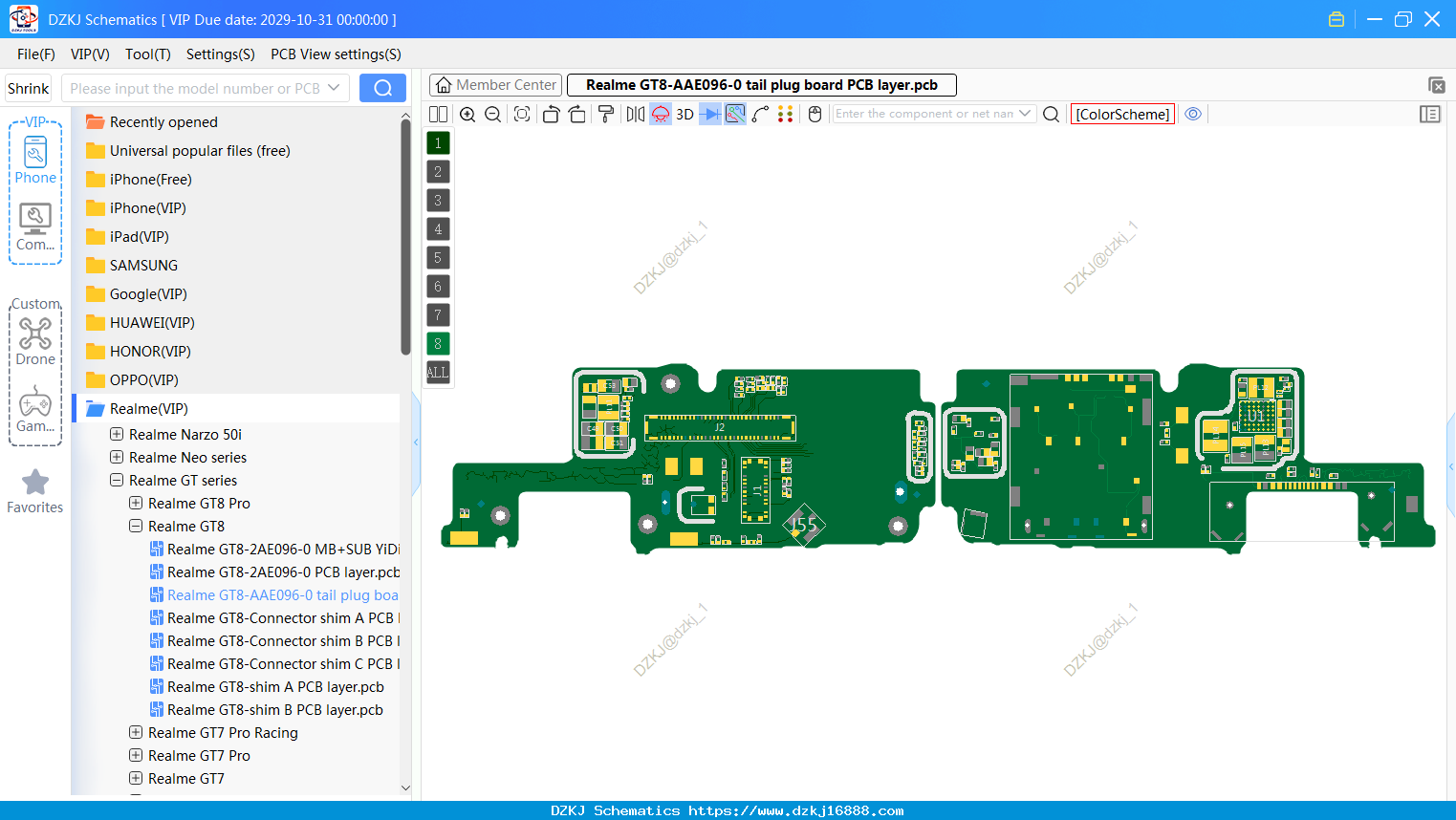Expand the Realme Narzo 50i node
1456x820 pixels.
117,434
